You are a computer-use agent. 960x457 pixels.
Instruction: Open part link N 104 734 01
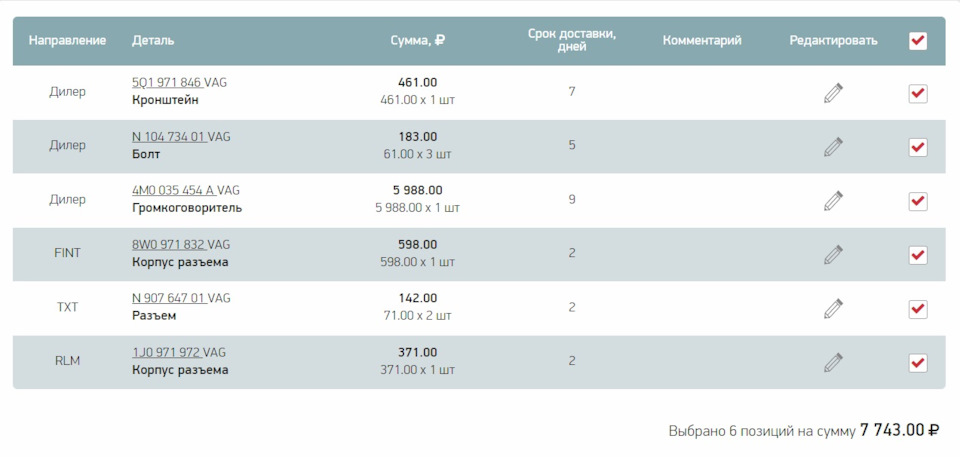(168, 137)
